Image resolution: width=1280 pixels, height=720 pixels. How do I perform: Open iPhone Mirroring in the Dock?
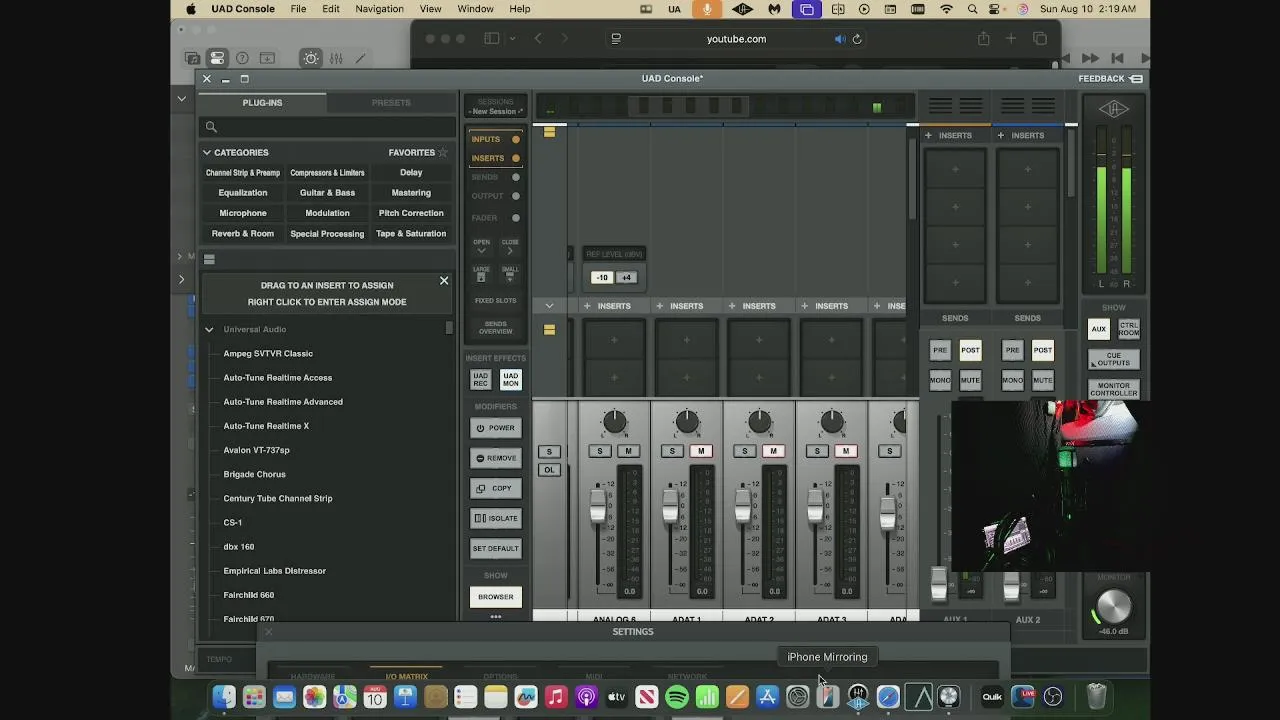coord(828,697)
